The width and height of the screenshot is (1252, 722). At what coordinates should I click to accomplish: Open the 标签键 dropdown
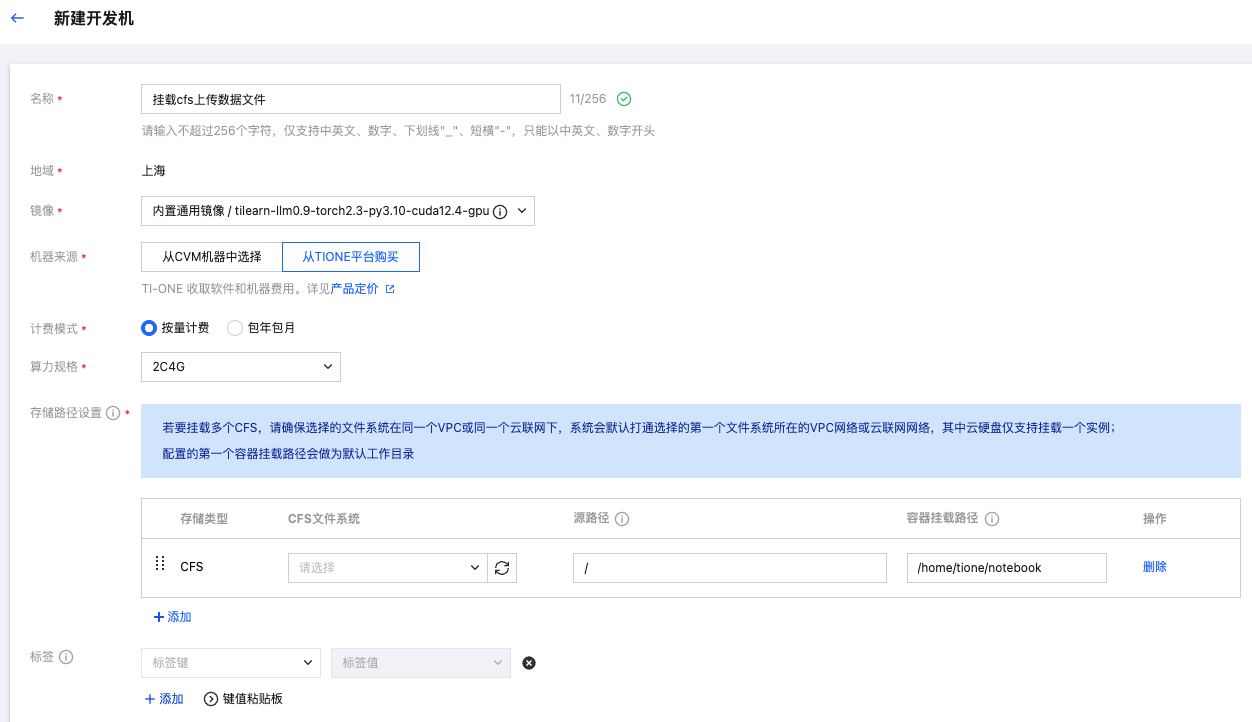pos(231,662)
